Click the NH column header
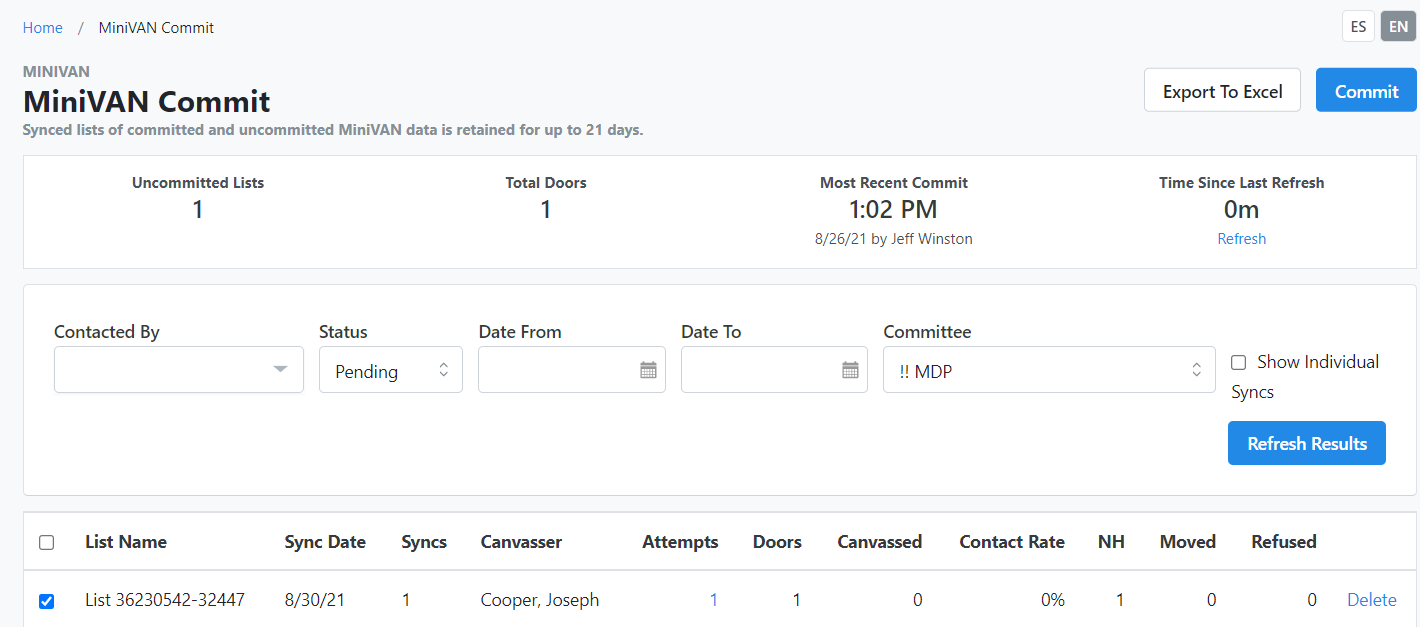 tap(1111, 542)
